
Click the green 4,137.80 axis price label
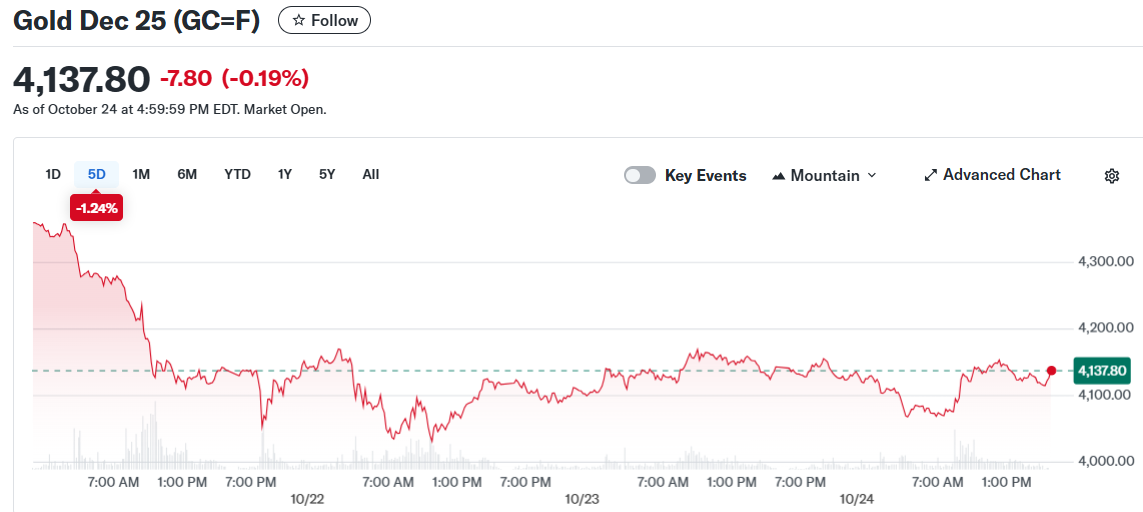1101,371
